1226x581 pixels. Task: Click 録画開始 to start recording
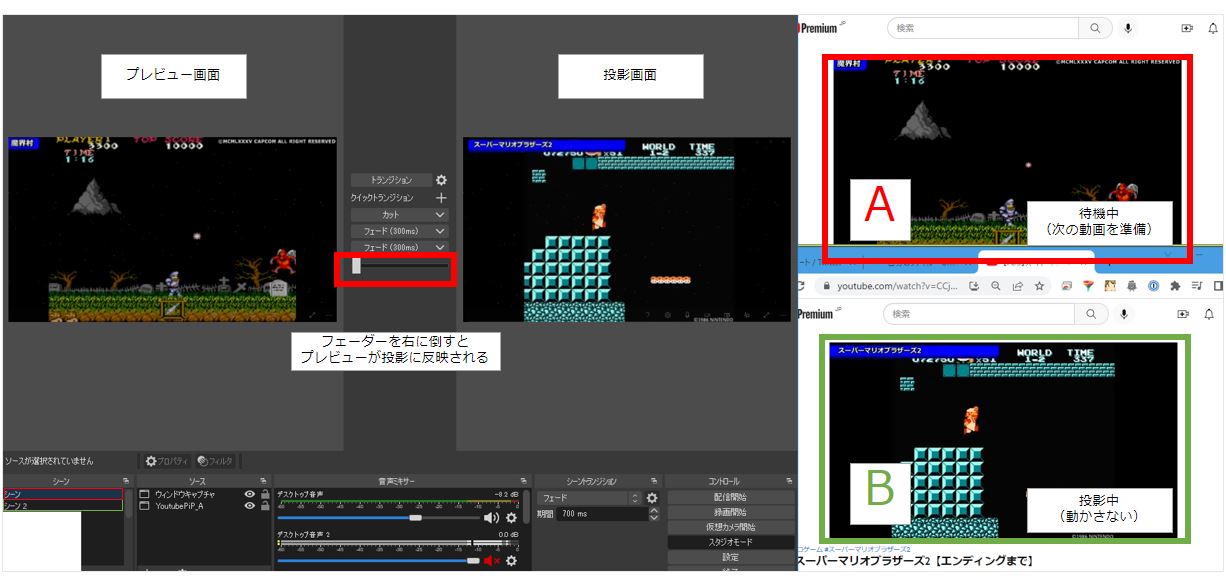click(x=731, y=512)
